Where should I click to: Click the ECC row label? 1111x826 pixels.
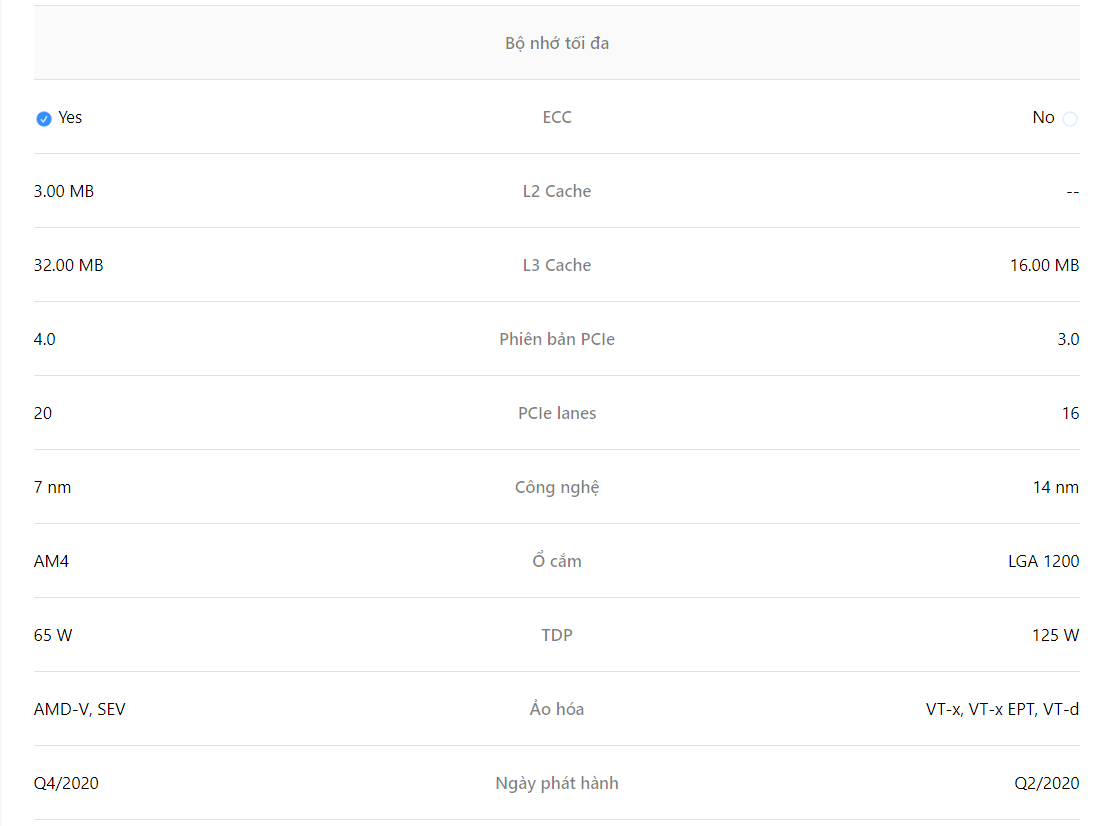557,118
